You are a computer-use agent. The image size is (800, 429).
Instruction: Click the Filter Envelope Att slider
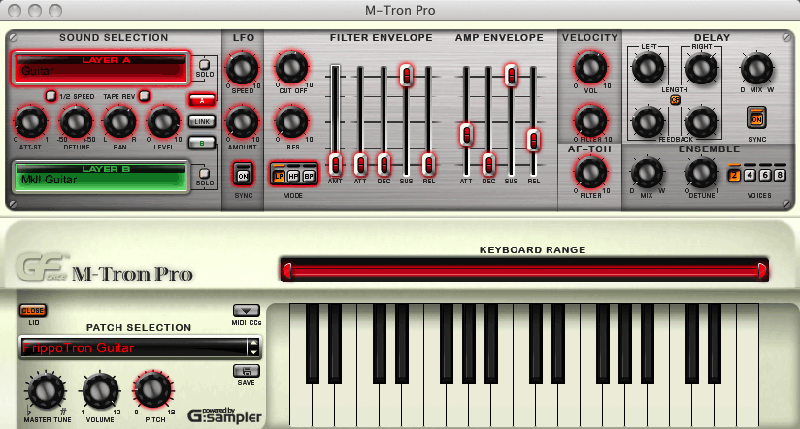pyautogui.click(x=360, y=164)
